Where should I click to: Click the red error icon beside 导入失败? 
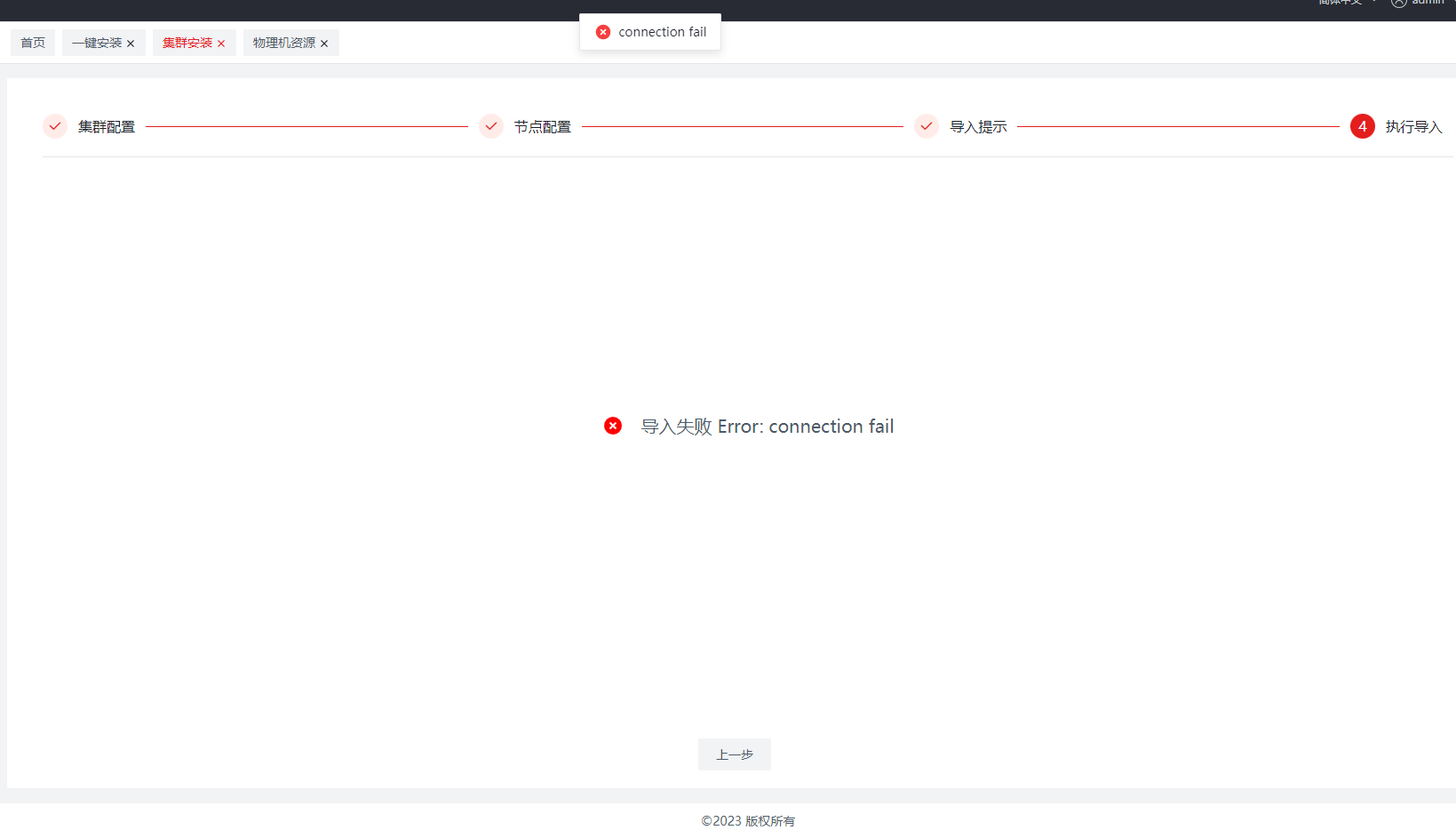tap(613, 427)
